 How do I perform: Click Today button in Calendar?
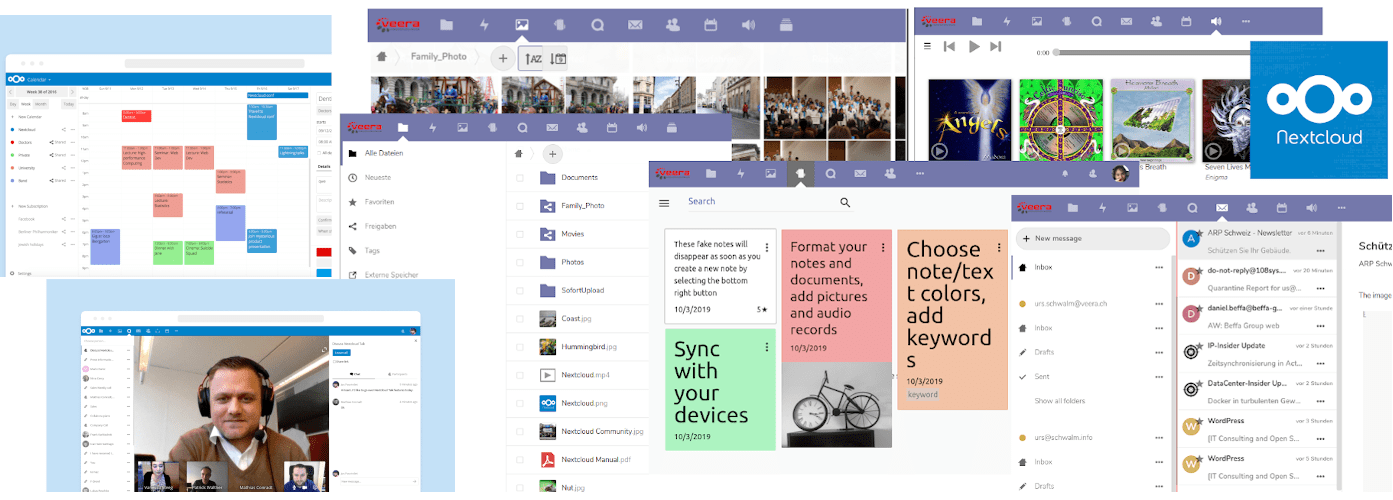[x=68, y=104]
